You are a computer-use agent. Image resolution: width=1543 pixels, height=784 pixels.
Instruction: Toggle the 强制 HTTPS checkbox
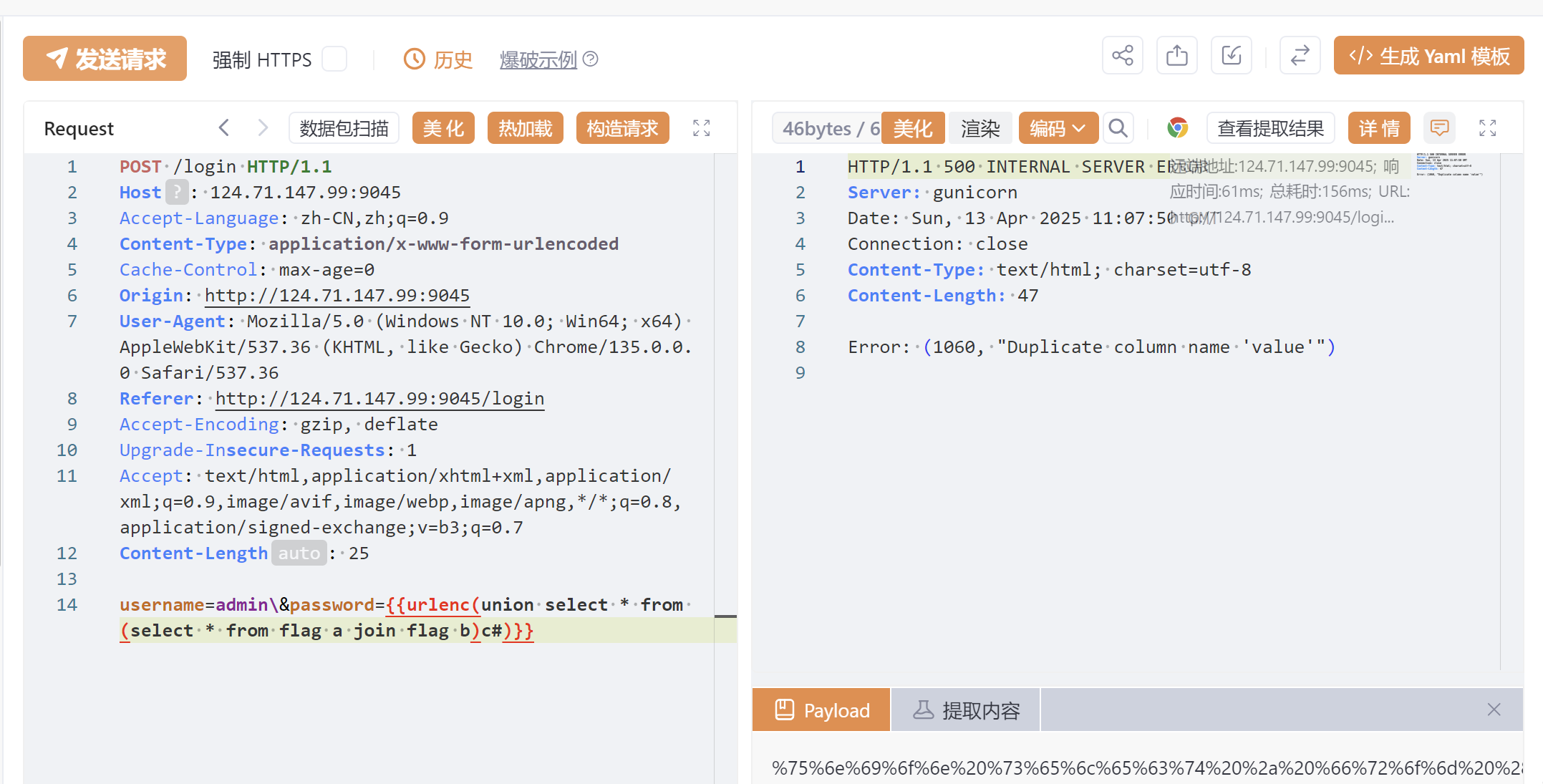pyautogui.click(x=334, y=59)
